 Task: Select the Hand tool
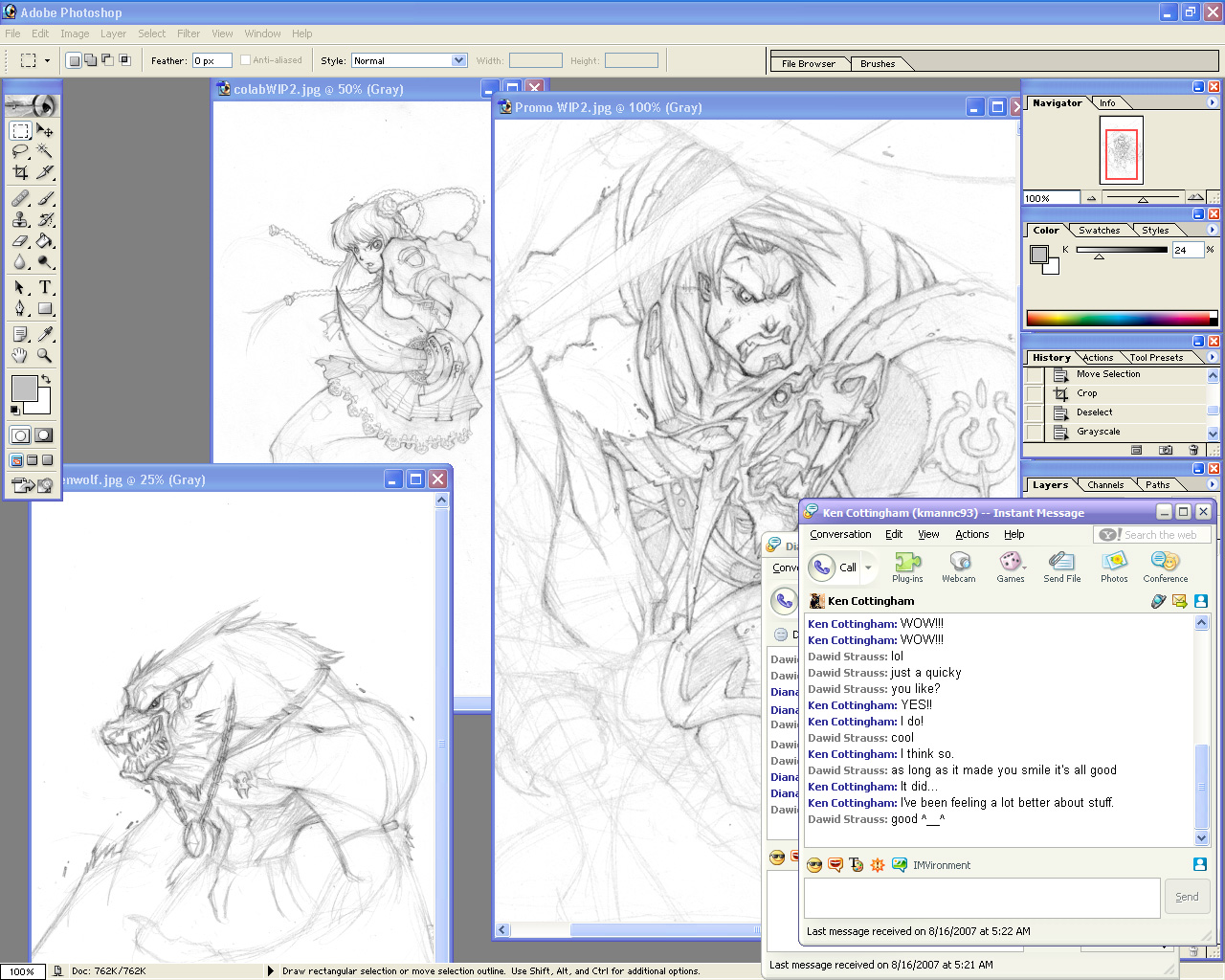pyautogui.click(x=20, y=355)
